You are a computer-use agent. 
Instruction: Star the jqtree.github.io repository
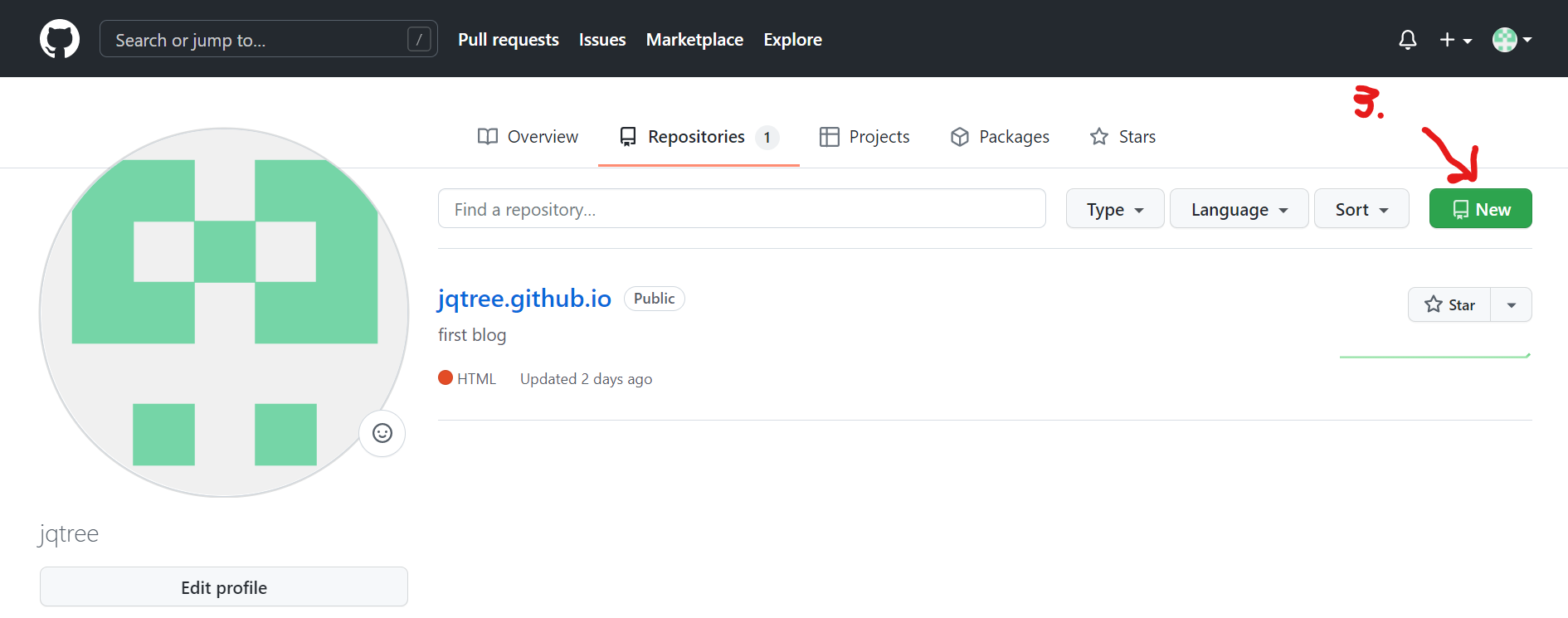[x=1449, y=304]
